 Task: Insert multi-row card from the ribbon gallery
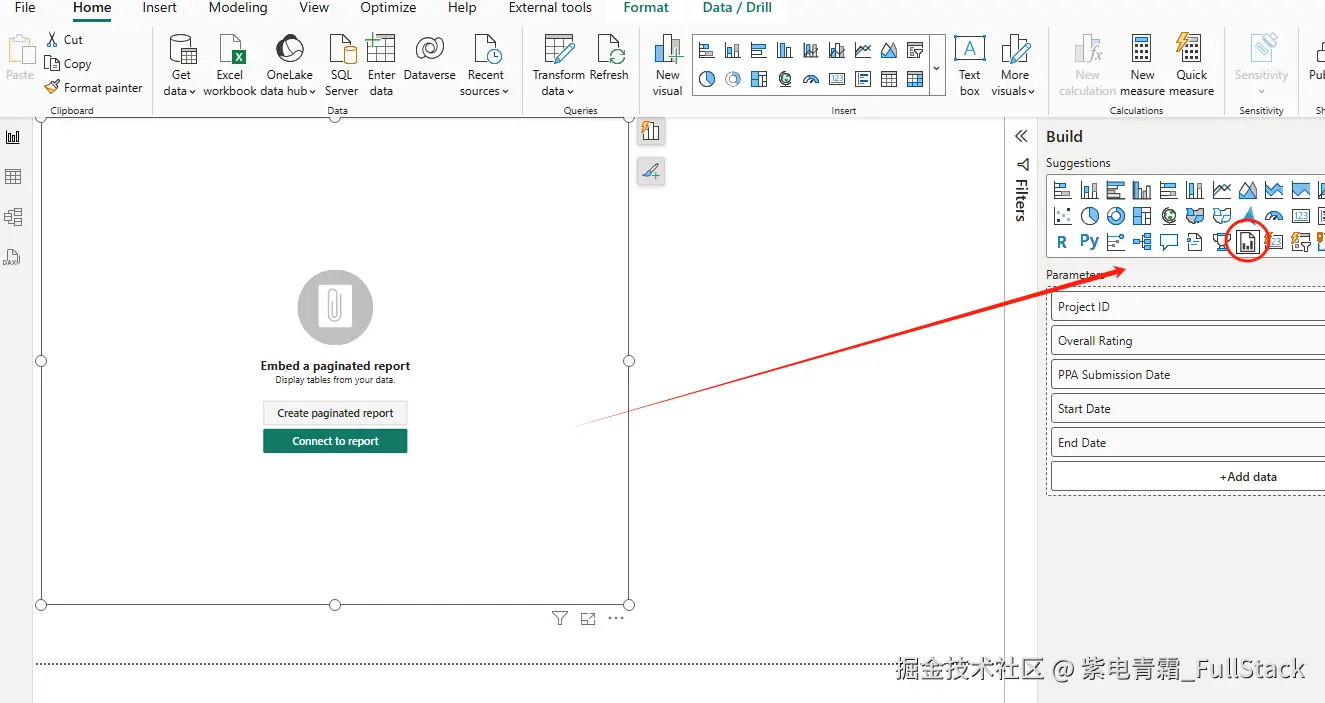[x=863, y=79]
